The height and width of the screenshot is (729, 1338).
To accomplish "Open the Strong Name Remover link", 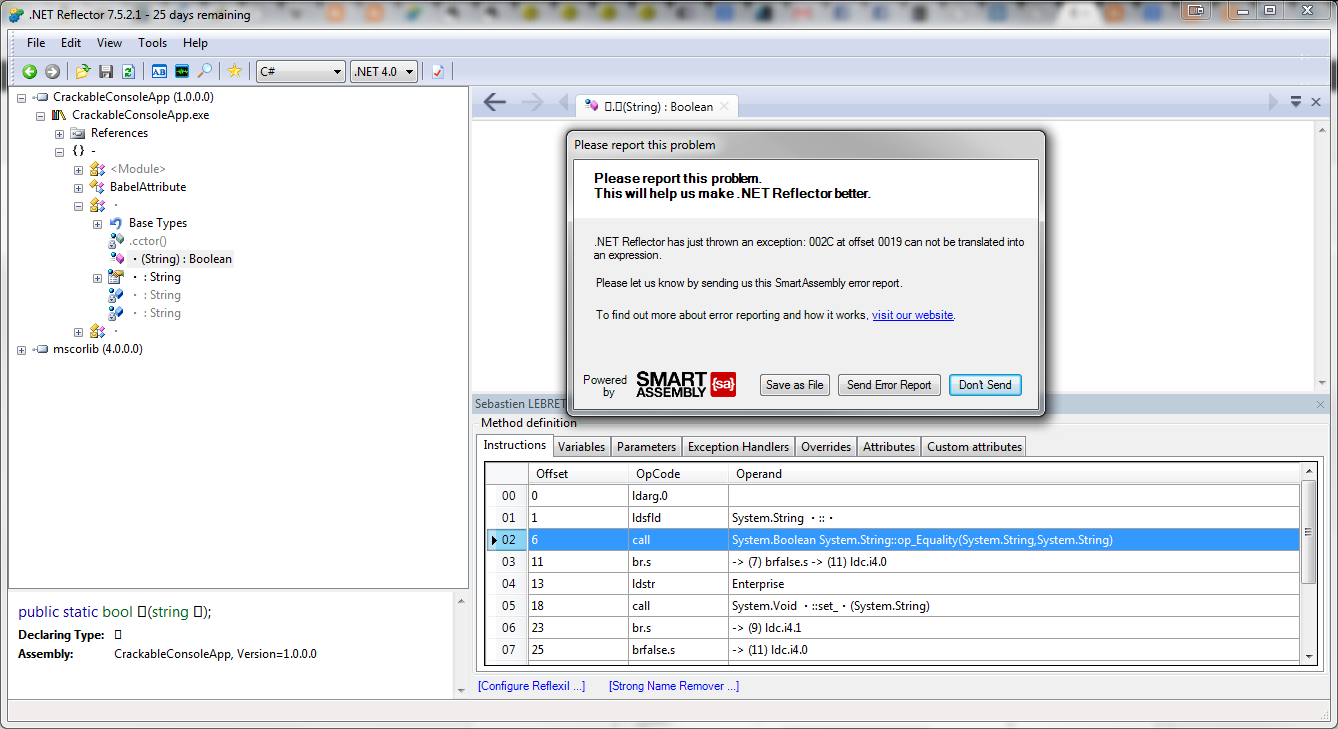I will pos(674,686).
